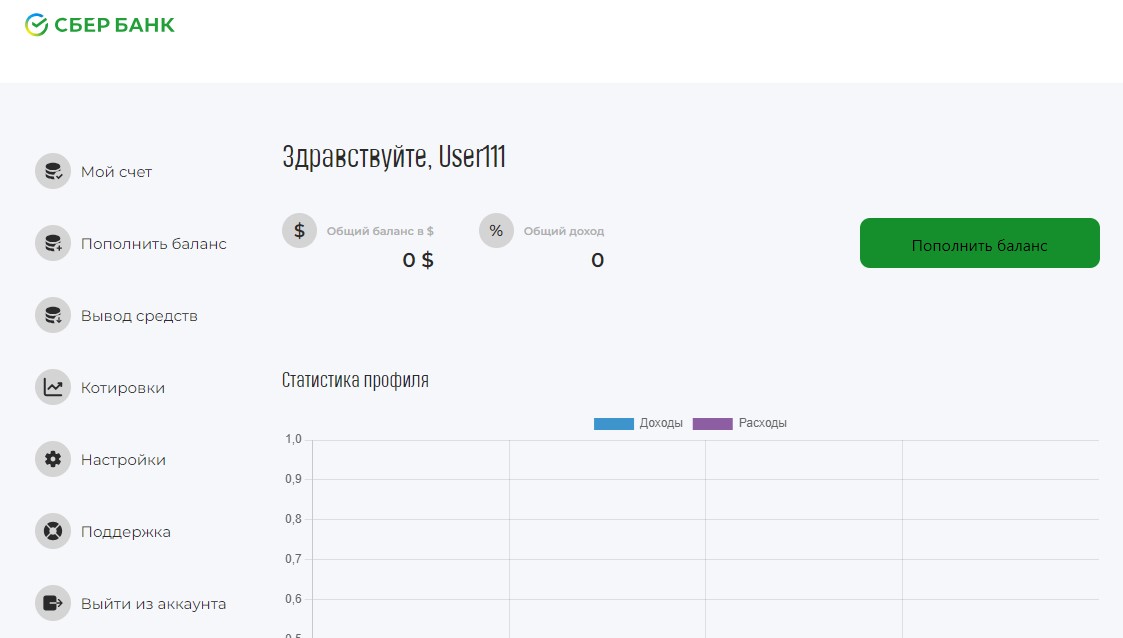Toggle the blue Доходы legend swatch
Screen dimensions: 1123x638
613,424
